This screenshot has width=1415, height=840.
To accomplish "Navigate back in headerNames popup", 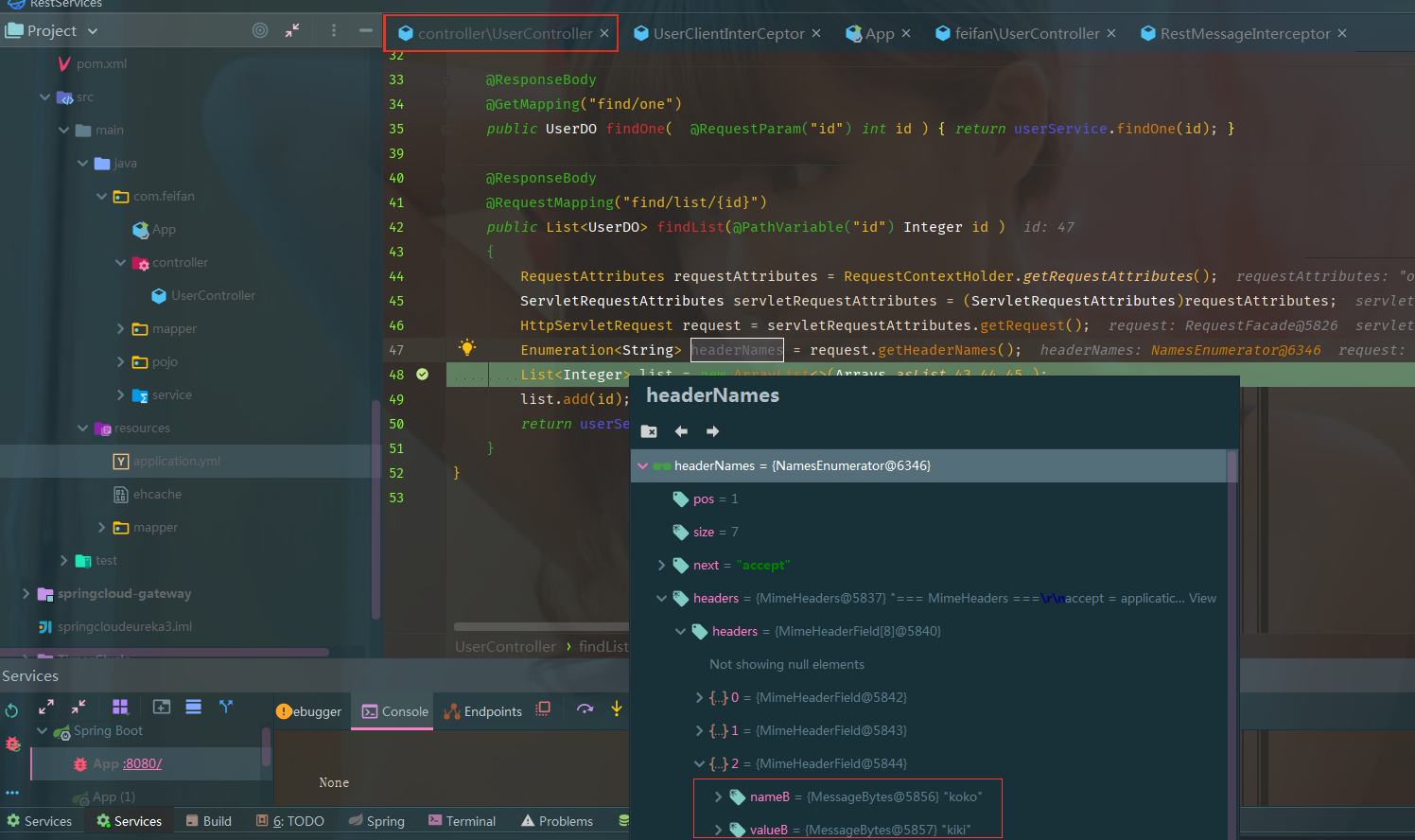I will point(681,431).
